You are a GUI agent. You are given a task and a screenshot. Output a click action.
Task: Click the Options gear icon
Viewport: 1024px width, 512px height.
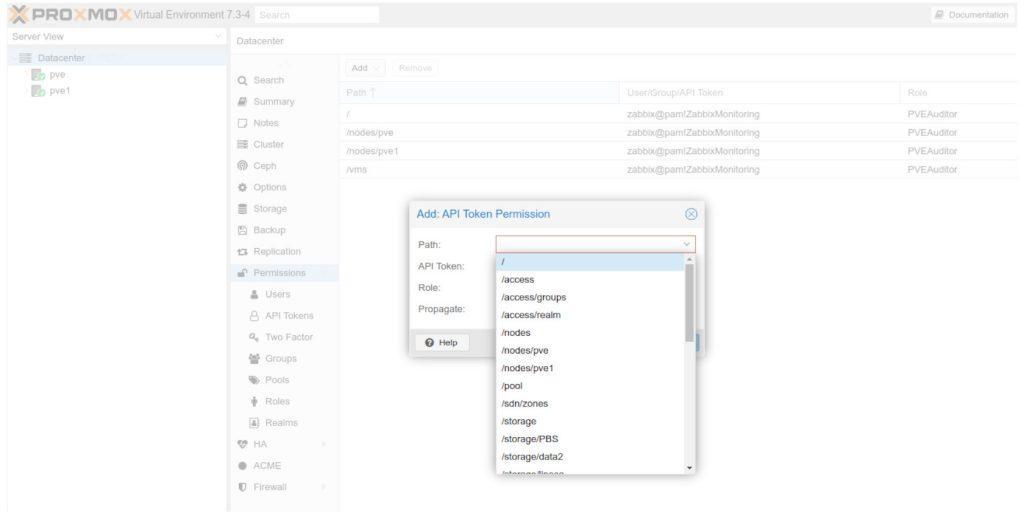(x=242, y=187)
